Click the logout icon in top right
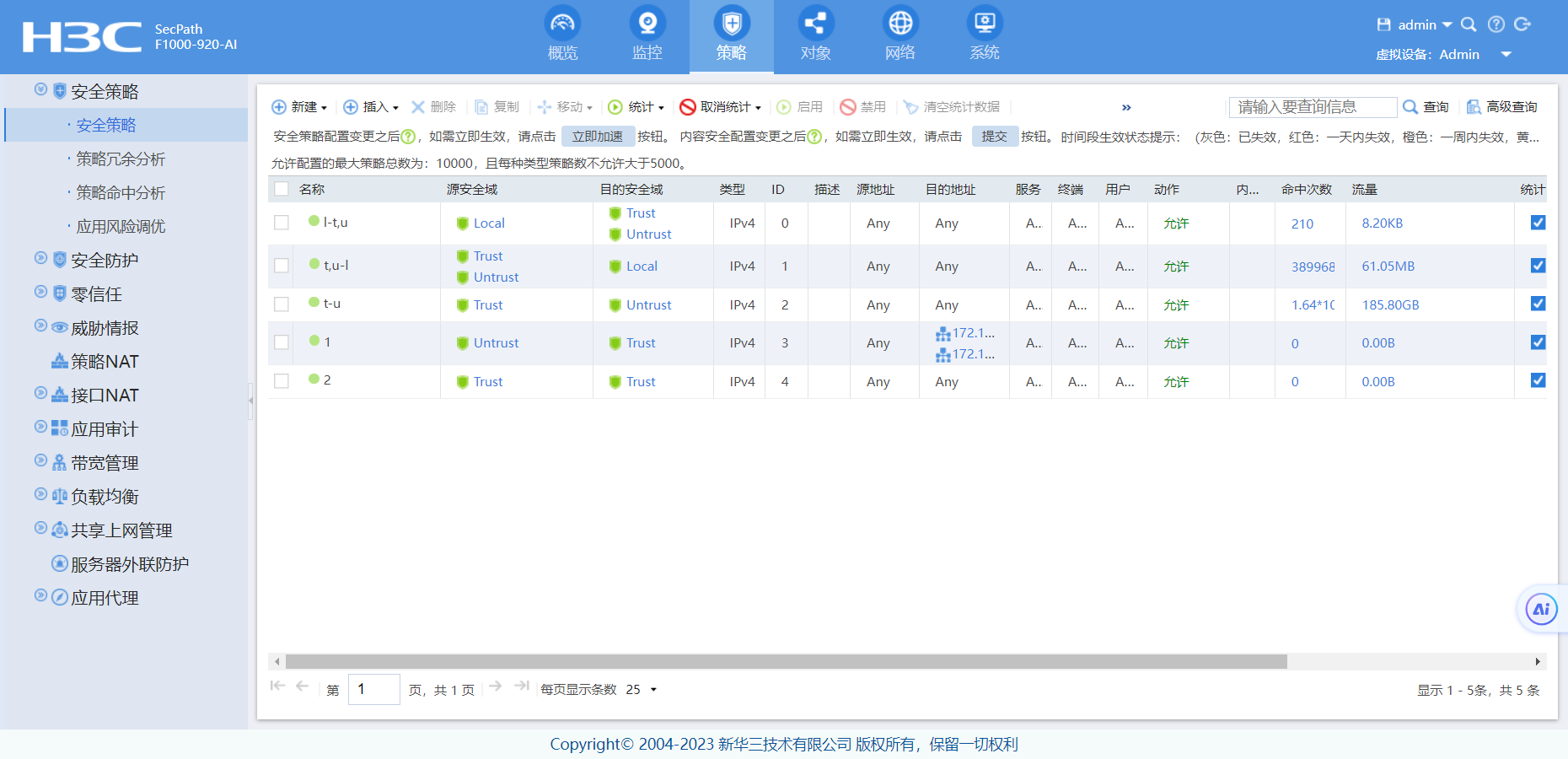Viewport: 1568px width, 759px height. (x=1522, y=24)
